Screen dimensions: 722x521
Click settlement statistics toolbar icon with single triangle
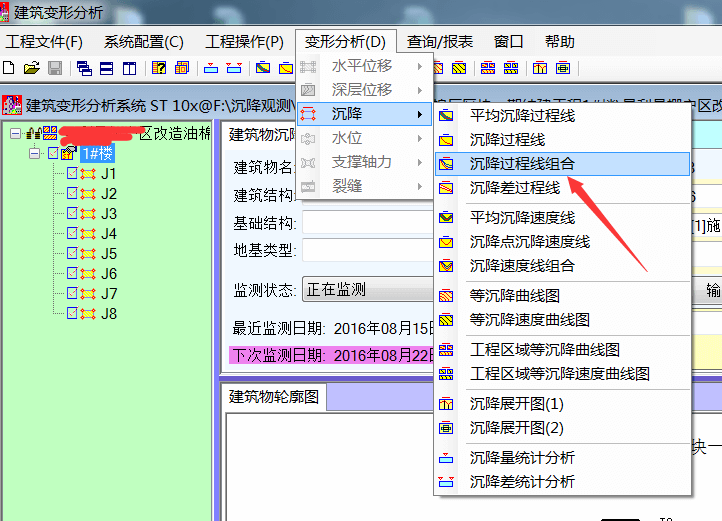pos(211,68)
